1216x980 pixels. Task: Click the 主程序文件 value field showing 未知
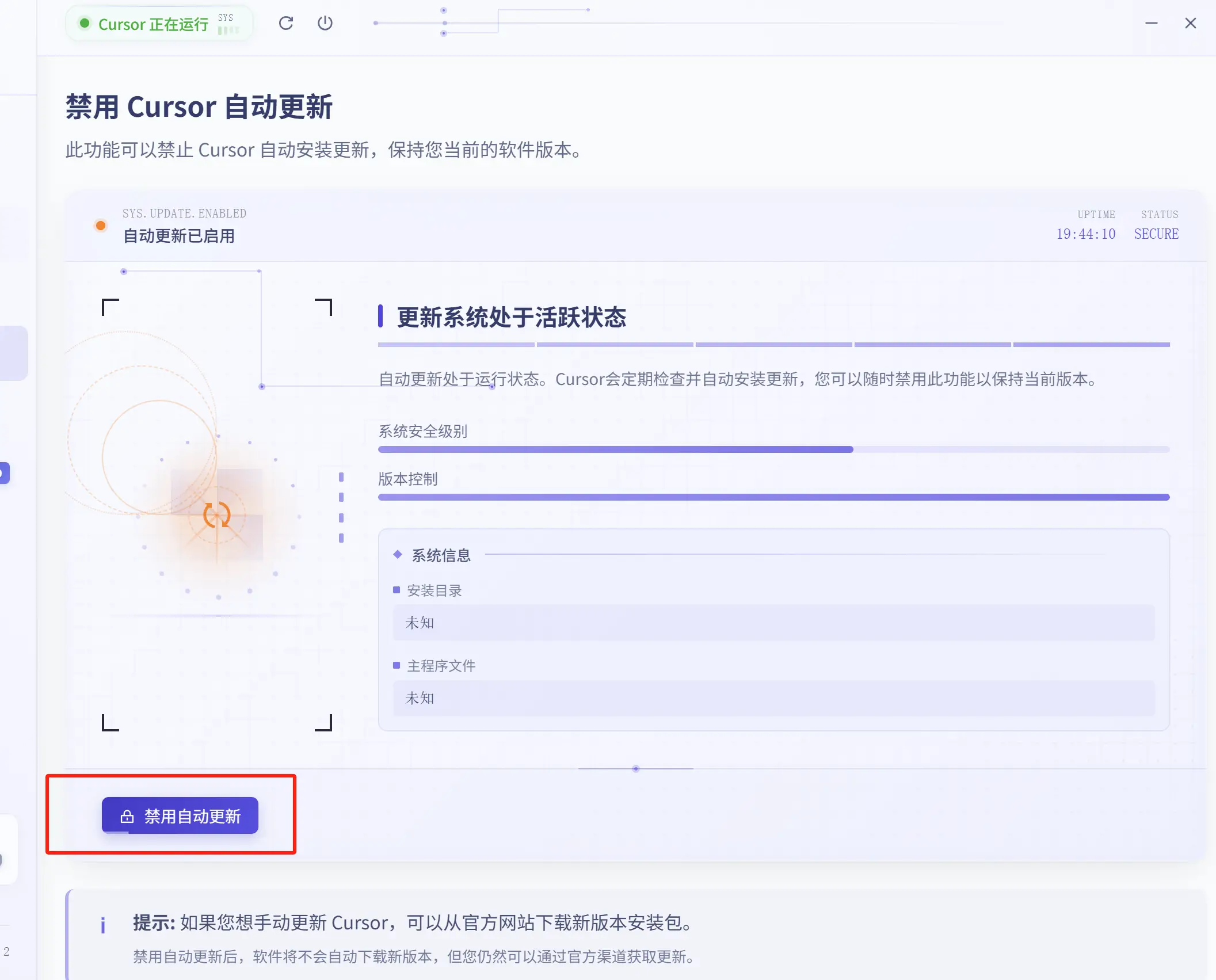pyautogui.click(x=773, y=698)
